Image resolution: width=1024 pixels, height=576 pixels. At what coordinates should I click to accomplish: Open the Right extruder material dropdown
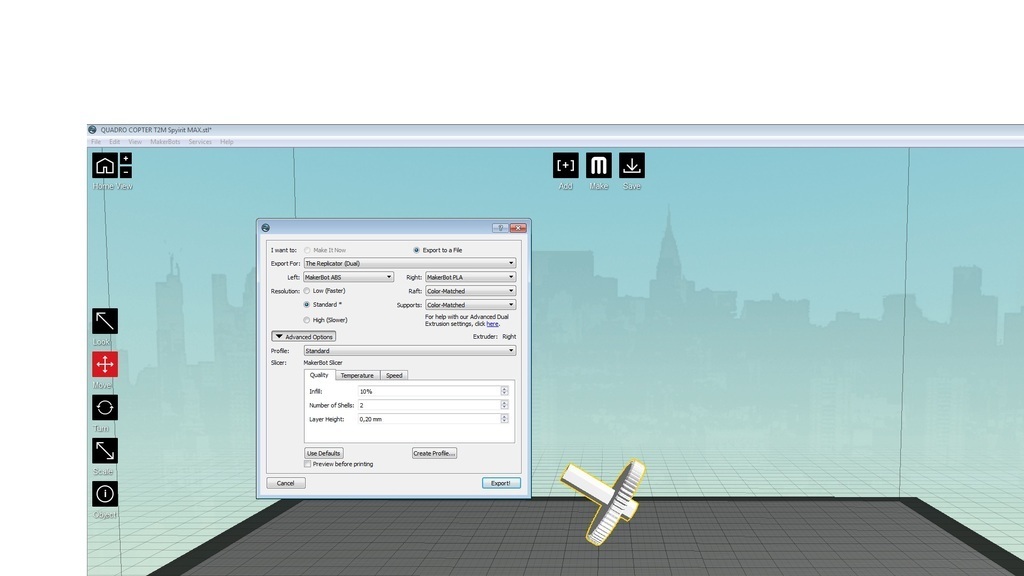(x=470, y=277)
